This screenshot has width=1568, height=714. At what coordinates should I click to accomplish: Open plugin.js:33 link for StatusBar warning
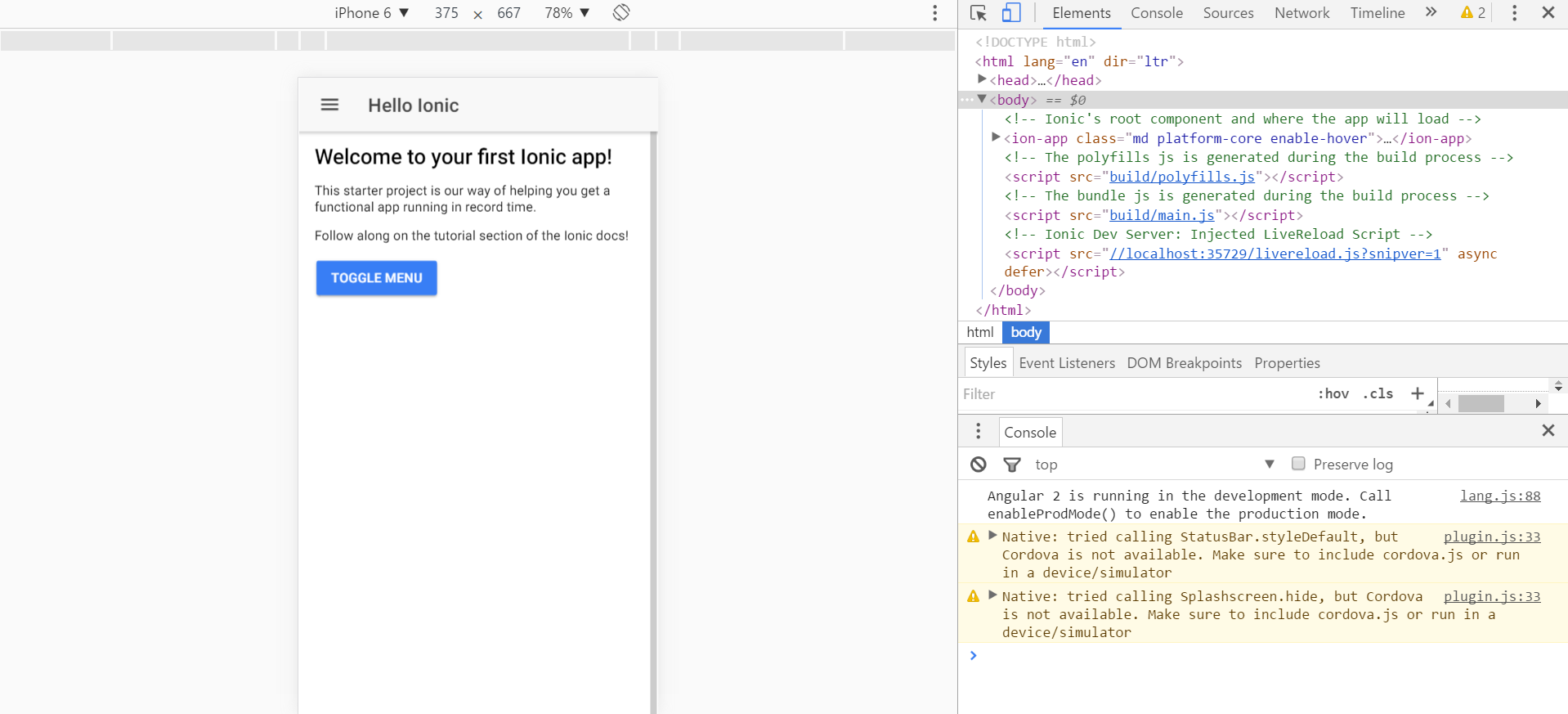click(x=1492, y=537)
